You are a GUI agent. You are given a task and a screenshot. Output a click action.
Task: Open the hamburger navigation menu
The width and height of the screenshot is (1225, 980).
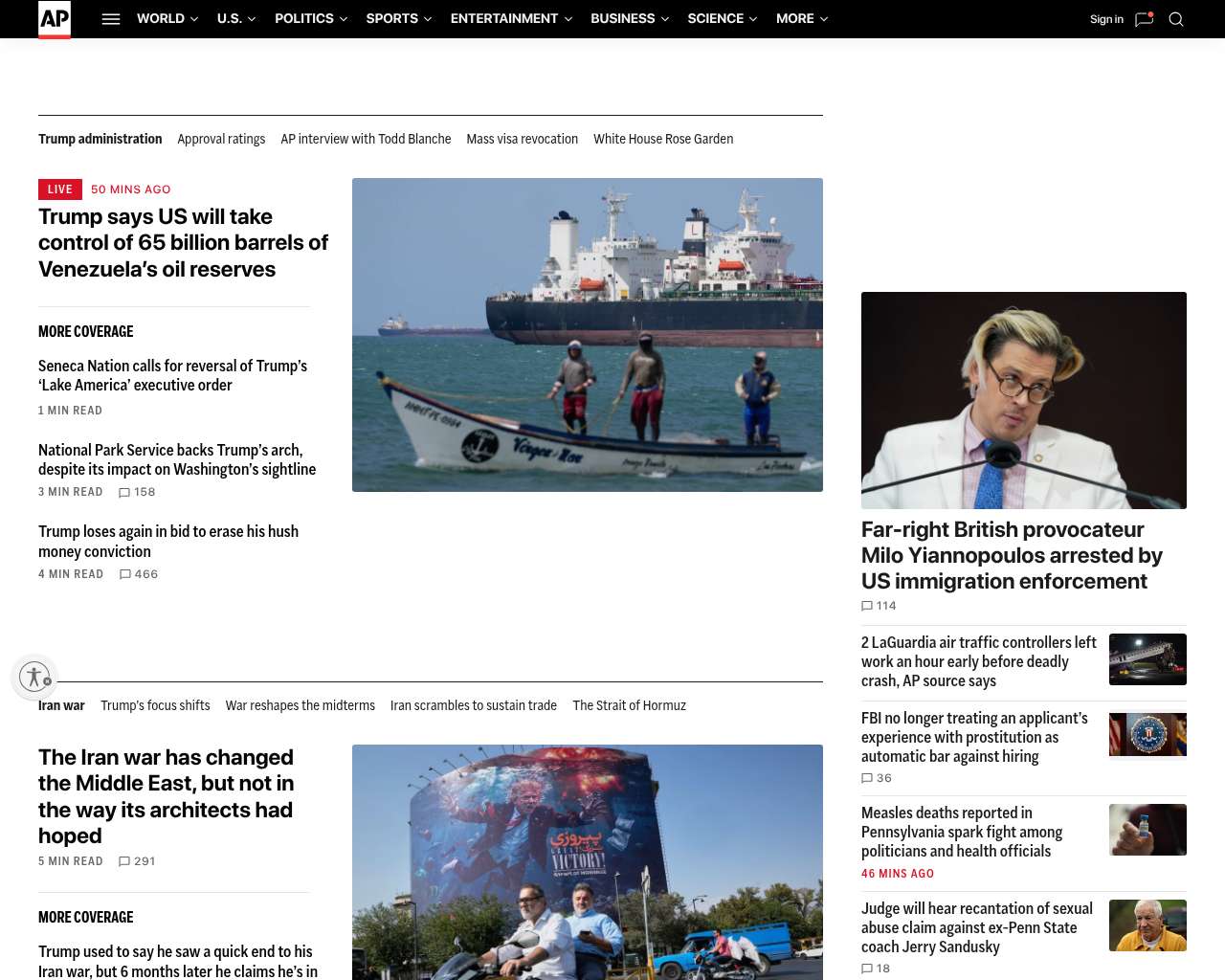(x=111, y=19)
